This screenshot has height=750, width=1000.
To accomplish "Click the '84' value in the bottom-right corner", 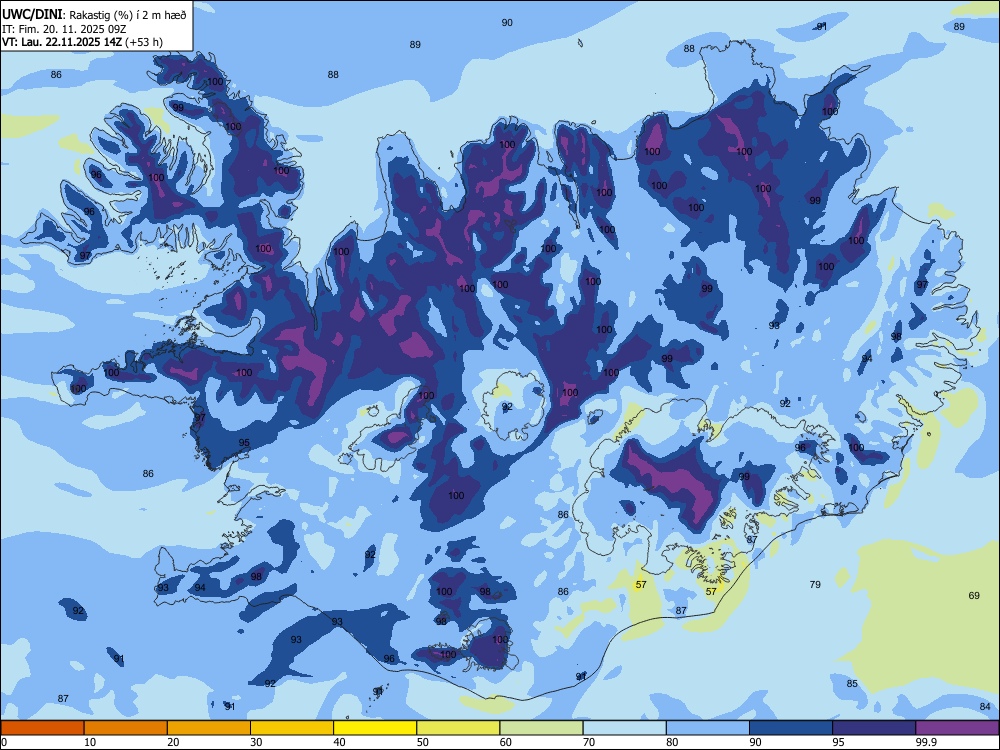I will 985,706.
